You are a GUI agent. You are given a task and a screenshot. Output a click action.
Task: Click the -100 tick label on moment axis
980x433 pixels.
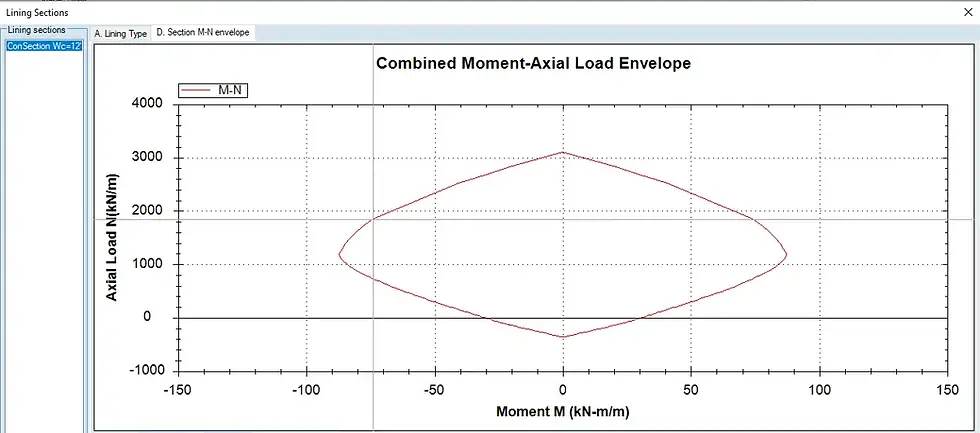click(306, 391)
